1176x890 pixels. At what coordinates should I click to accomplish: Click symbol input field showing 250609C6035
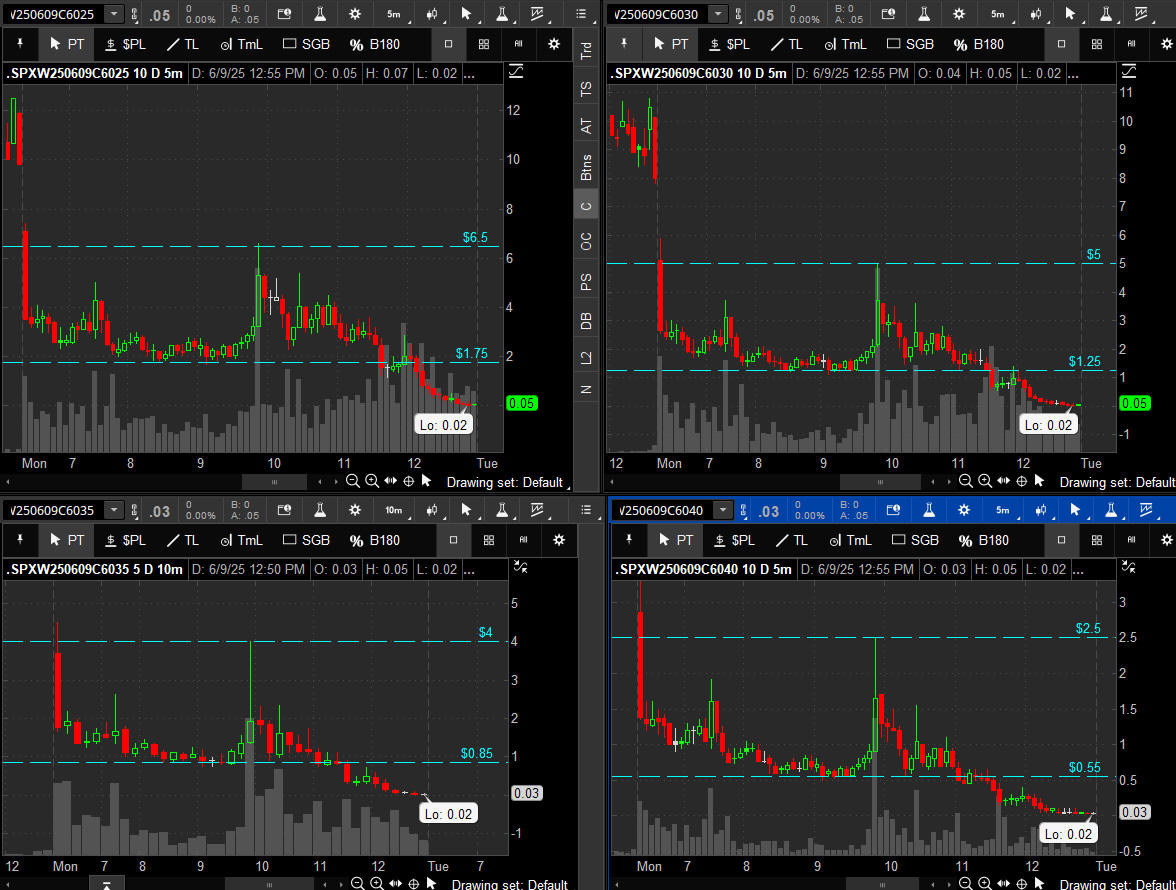[54, 511]
